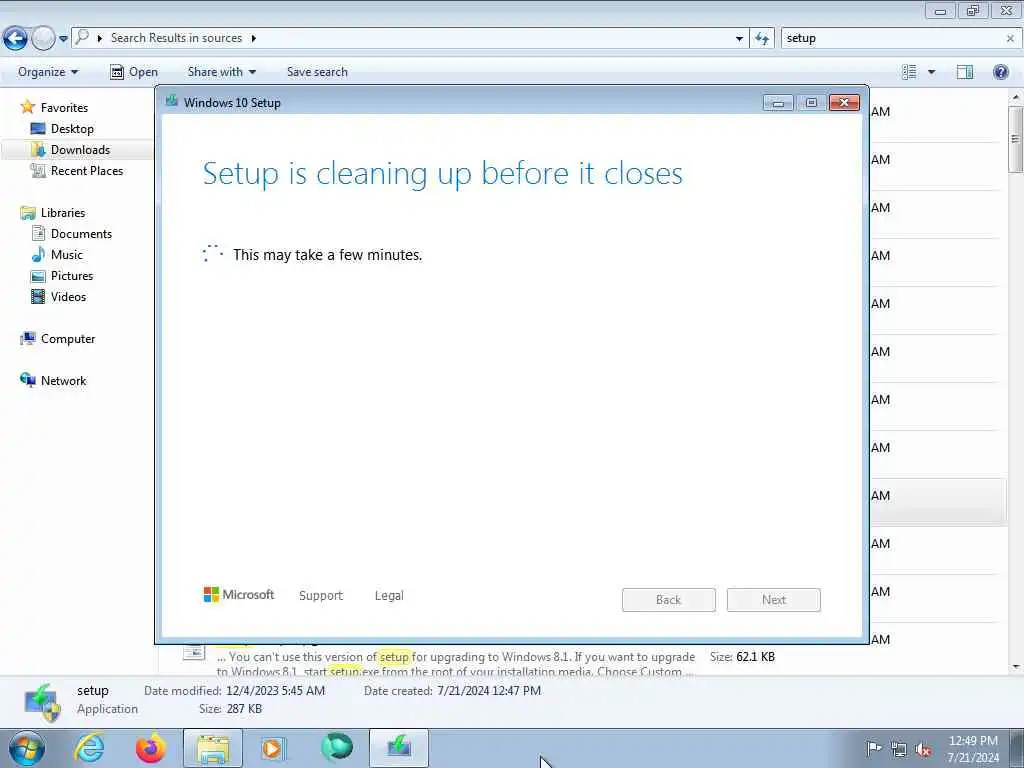Click the result size '62.1 KB'
The image size is (1024, 768).
tap(755, 657)
